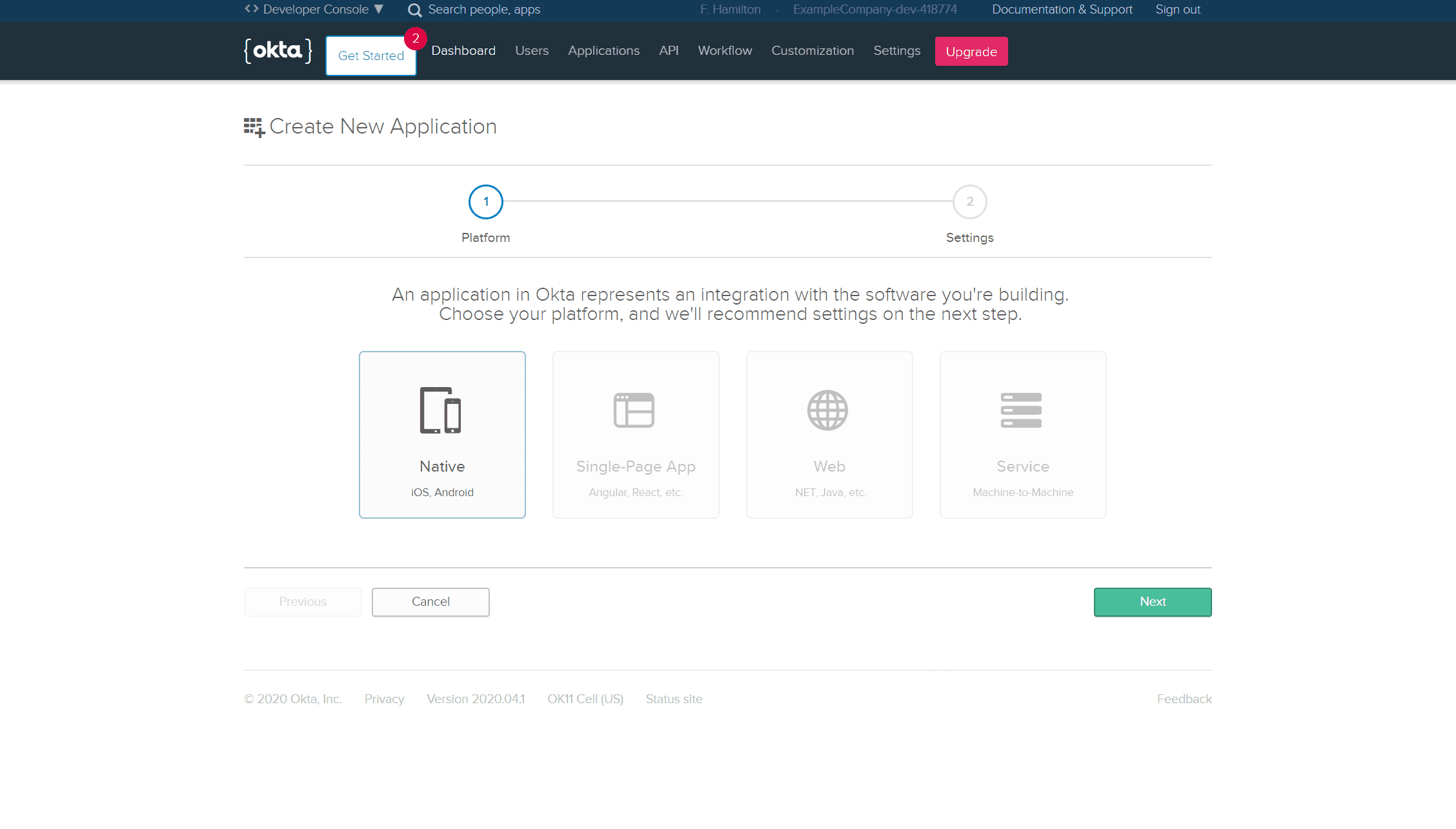
Task: Click the Sign out link
Action: pos(1178,10)
